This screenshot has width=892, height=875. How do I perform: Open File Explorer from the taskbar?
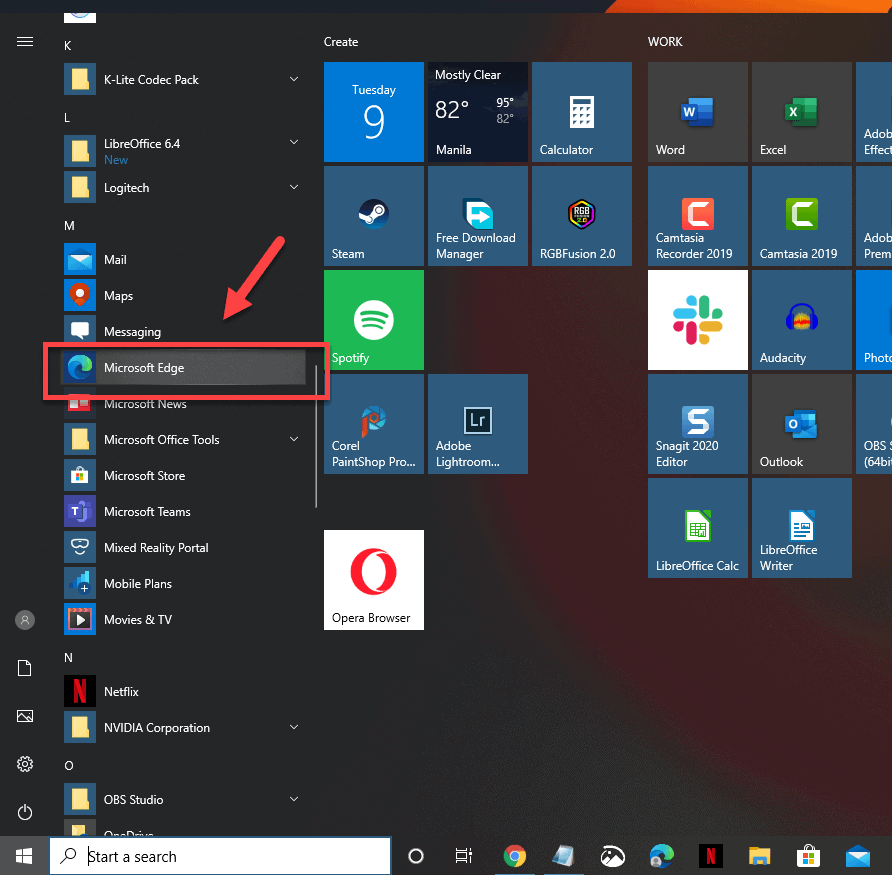[x=759, y=856]
